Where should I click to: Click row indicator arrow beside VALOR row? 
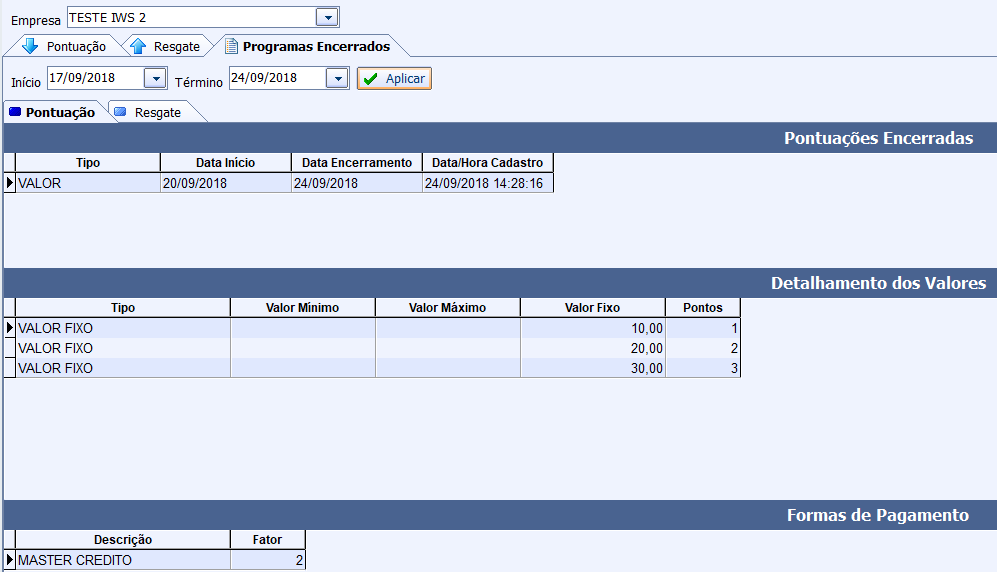coord(10,183)
